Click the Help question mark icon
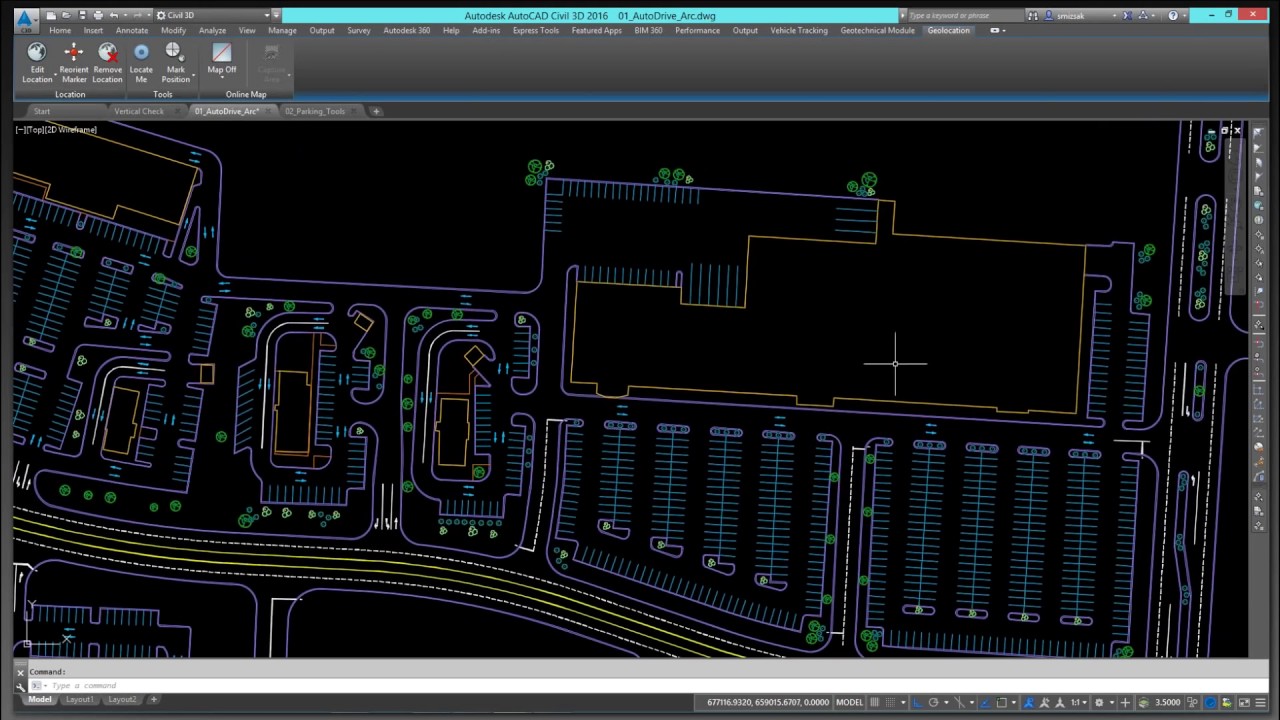The height and width of the screenshot is (720, 1280). pyautogui.click(x=1173, y=16)
